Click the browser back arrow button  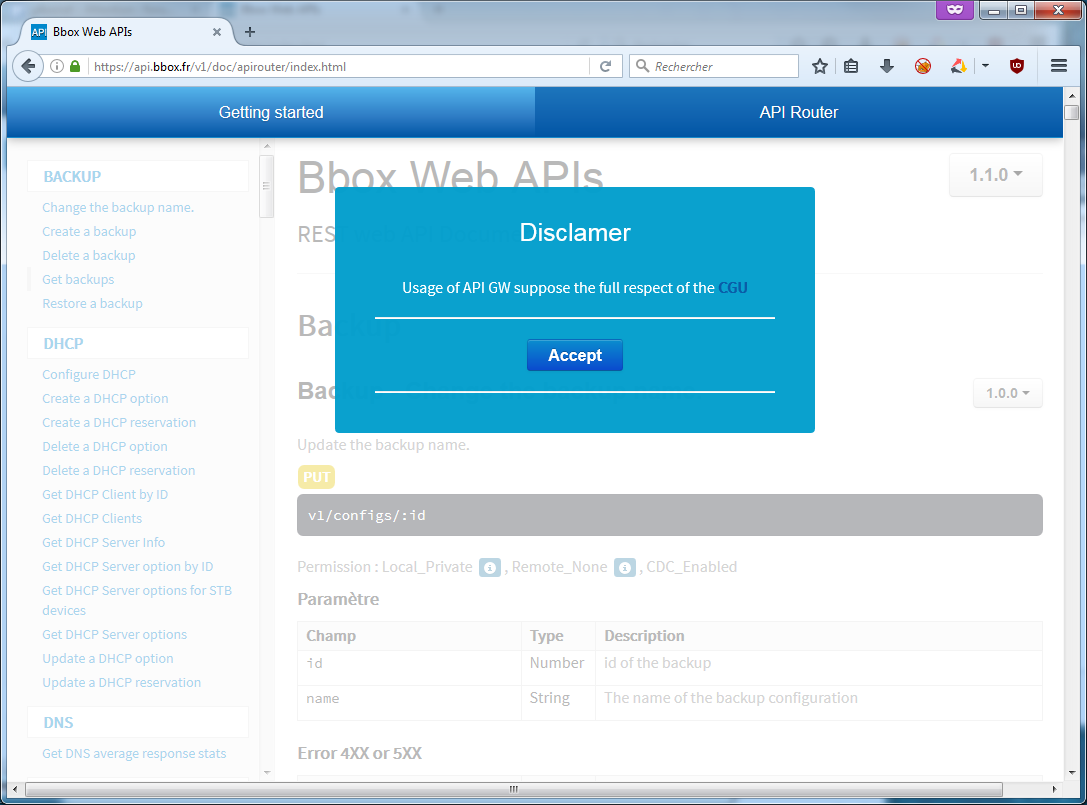(x=28, y=66)
